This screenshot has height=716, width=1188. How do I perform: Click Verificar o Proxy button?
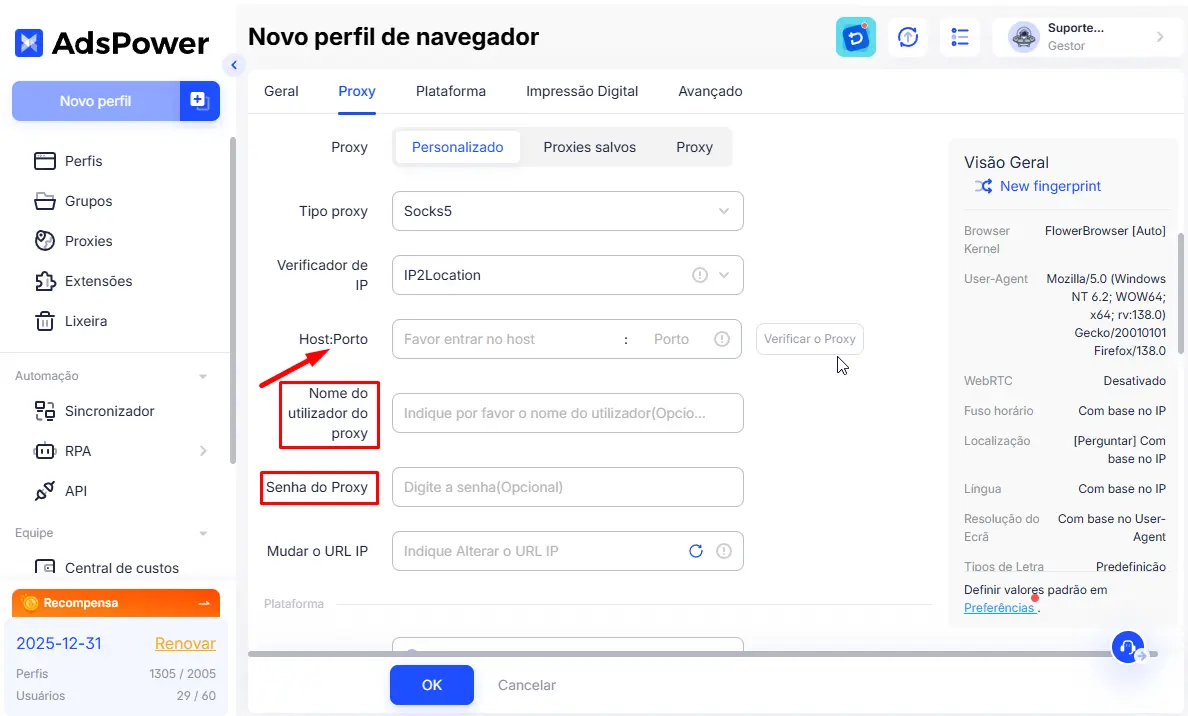[809, 339]
